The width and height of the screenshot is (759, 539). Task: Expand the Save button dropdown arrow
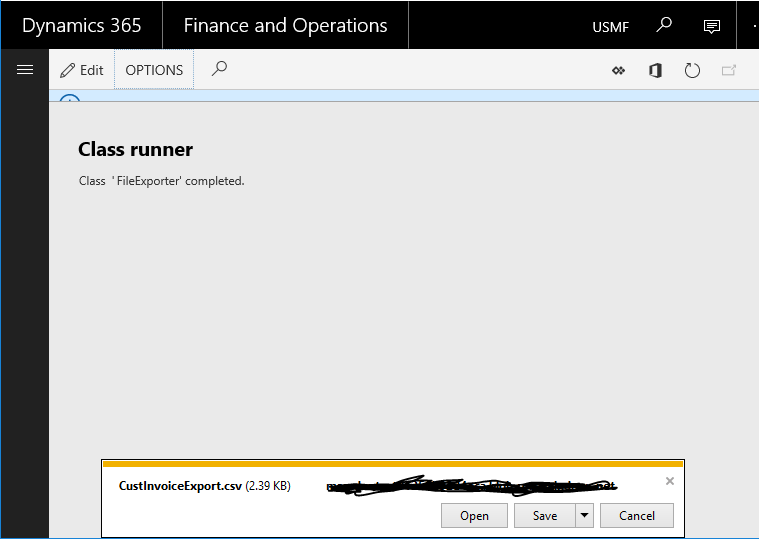coord(584,515)
